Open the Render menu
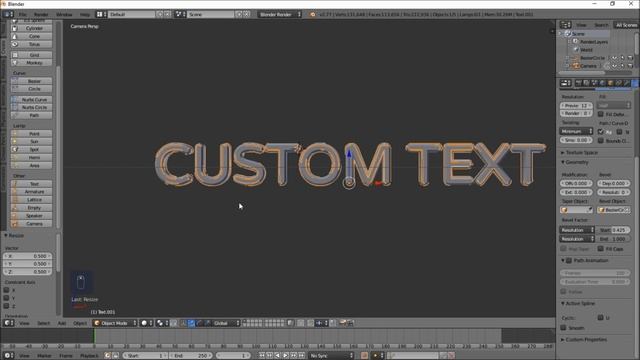The image size is (640, 360). click(41, 14)
